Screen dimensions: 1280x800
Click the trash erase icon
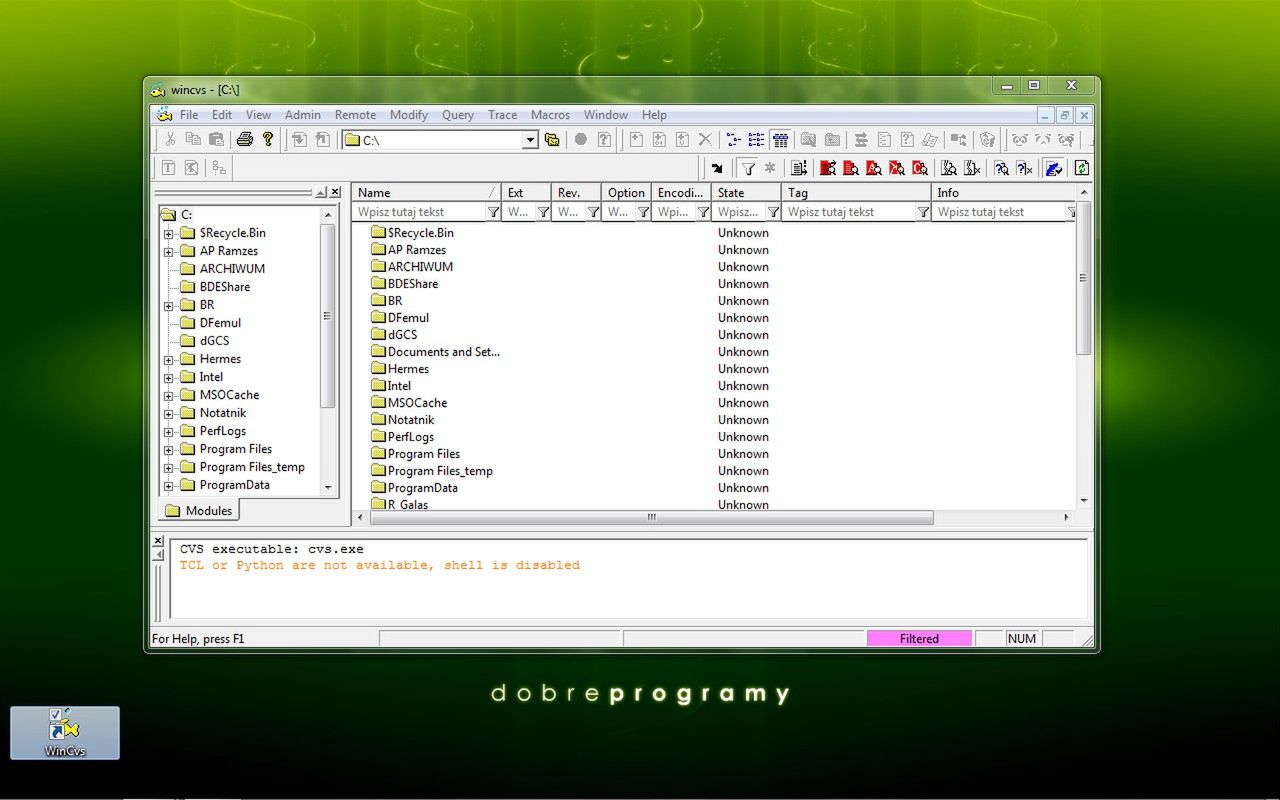[988, 140]
